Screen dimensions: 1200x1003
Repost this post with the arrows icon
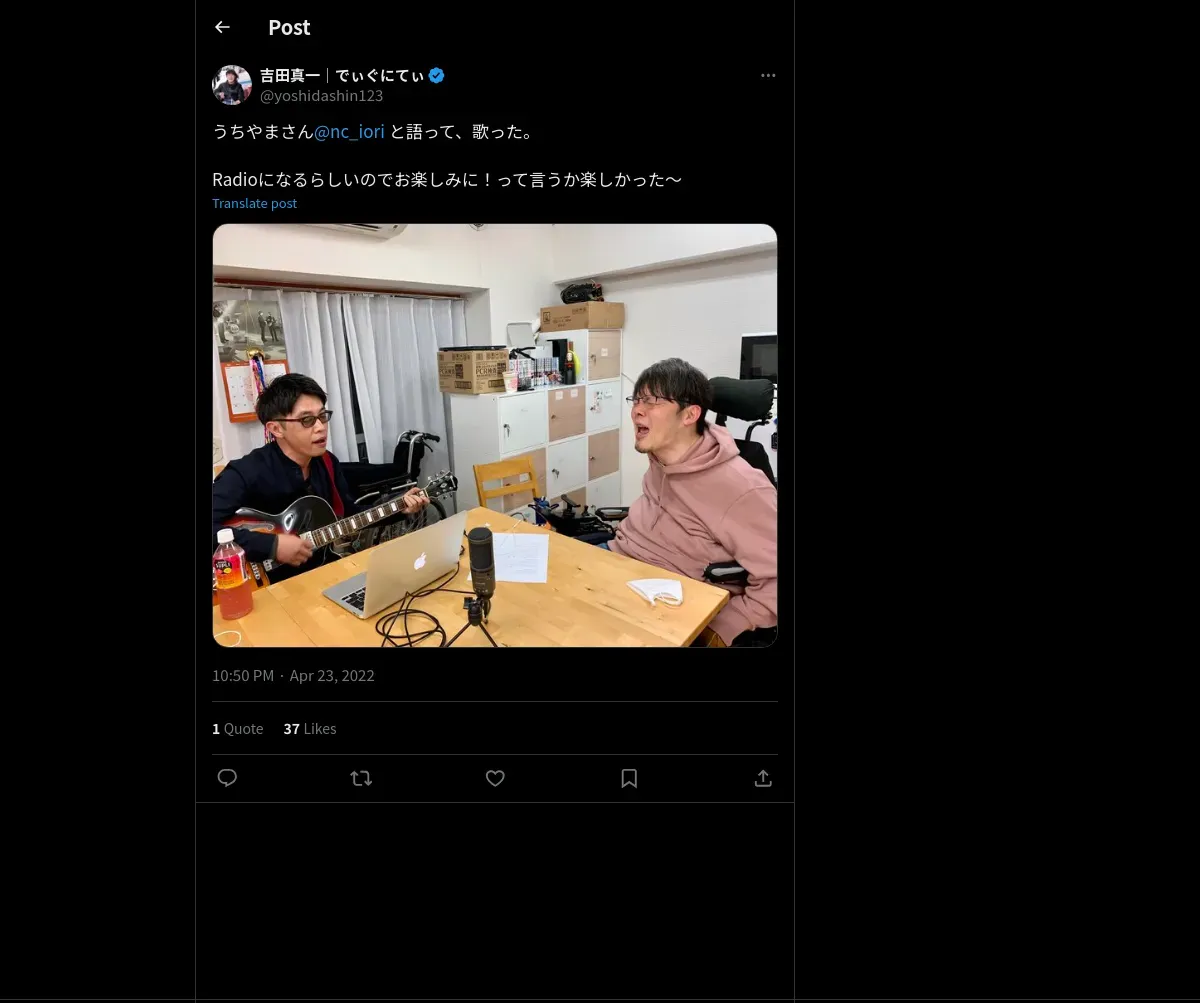pos(361,778)
